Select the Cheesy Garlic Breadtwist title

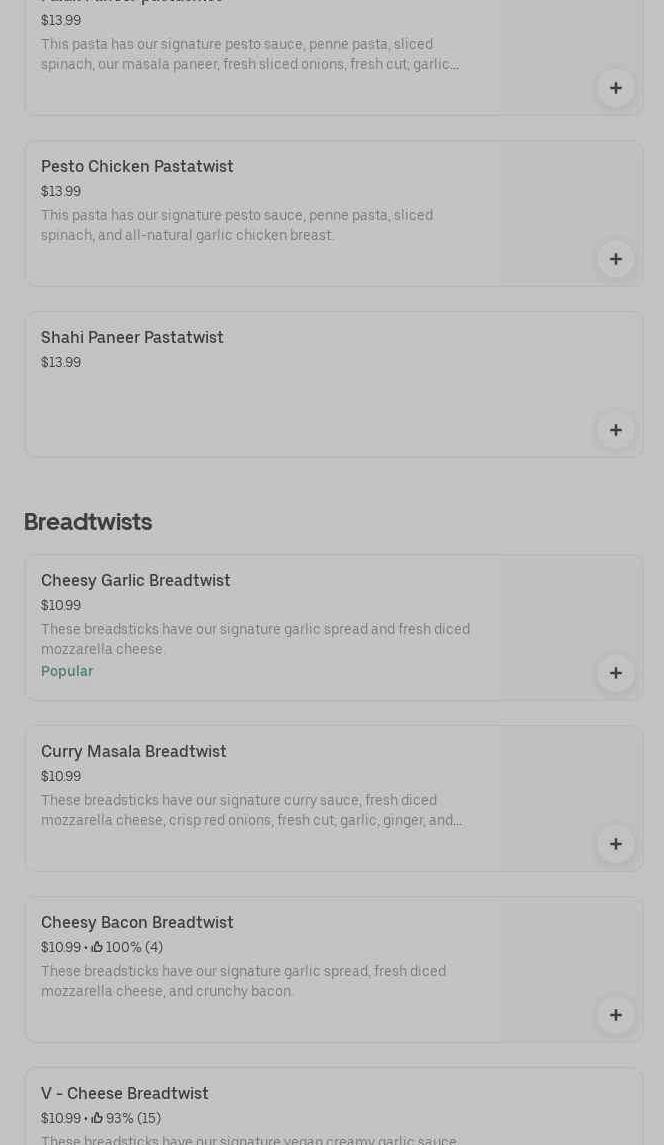pyautogui.click(x=136, y=580)
